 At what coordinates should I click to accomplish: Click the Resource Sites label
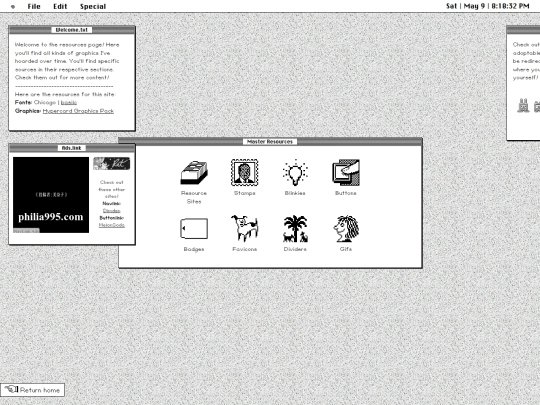[194, 197]
